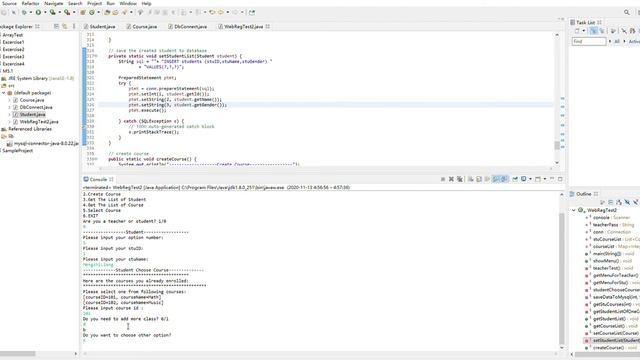Click Clear Console icon
The image size is (640, 360).
point(471,179)
